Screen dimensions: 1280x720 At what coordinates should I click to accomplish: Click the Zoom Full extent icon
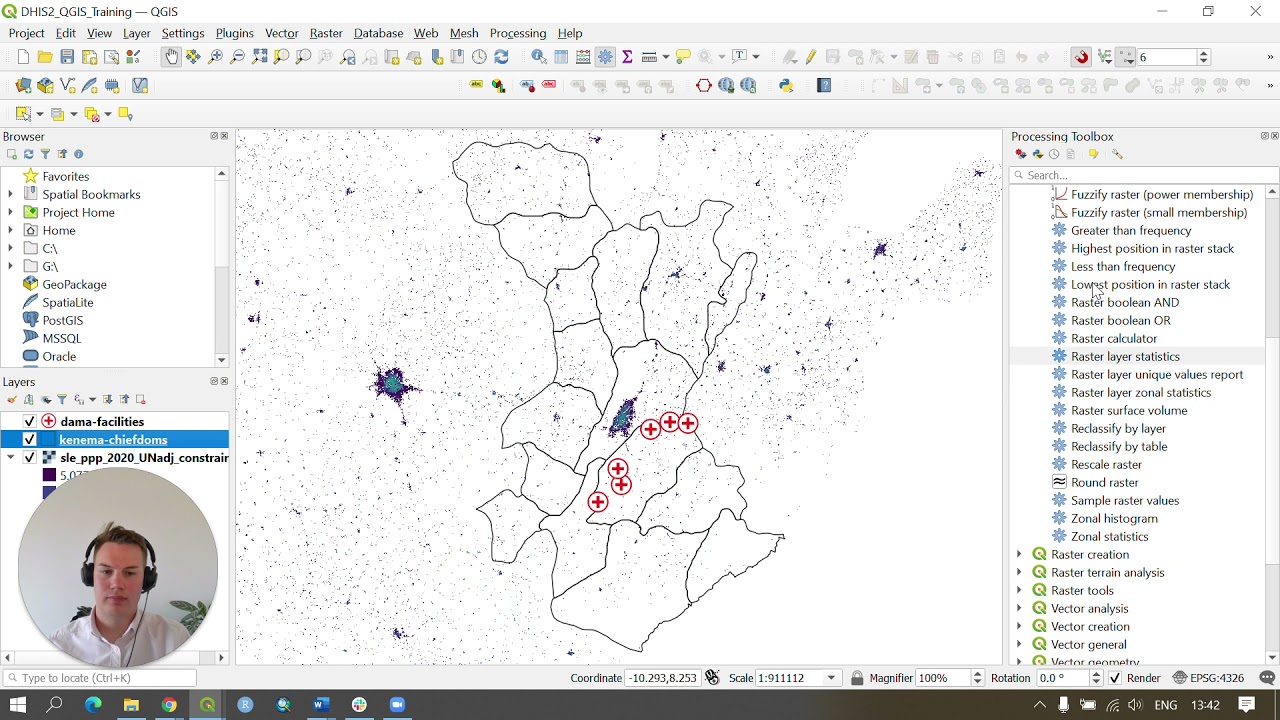pos(259,57)
